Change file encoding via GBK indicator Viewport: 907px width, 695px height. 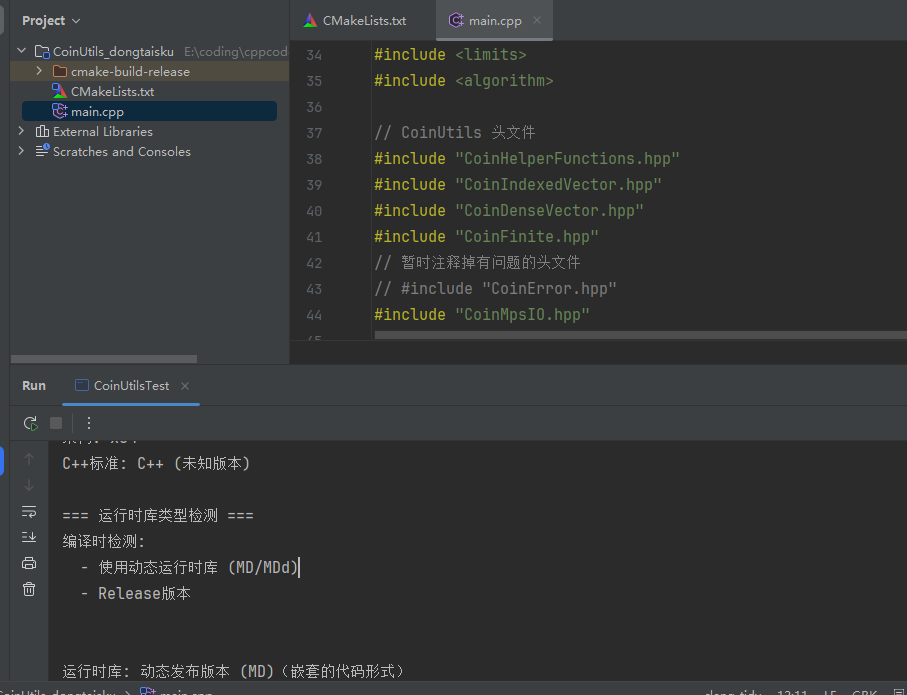click(865, 691)
